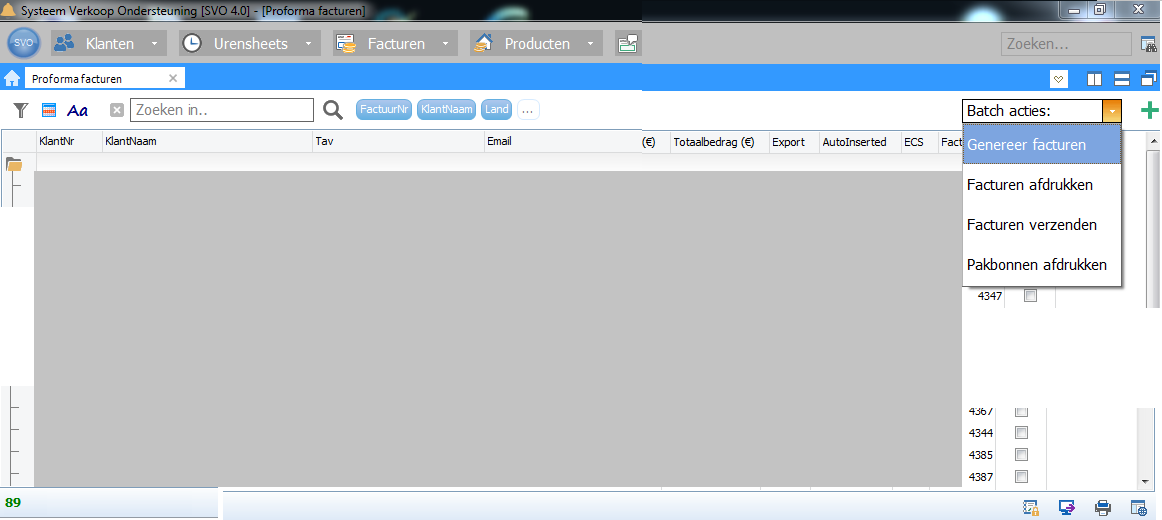This screenshot has width=1162, height=520.
Task: Click the KlantNaam search filter tag
Action: pos(446,110)
